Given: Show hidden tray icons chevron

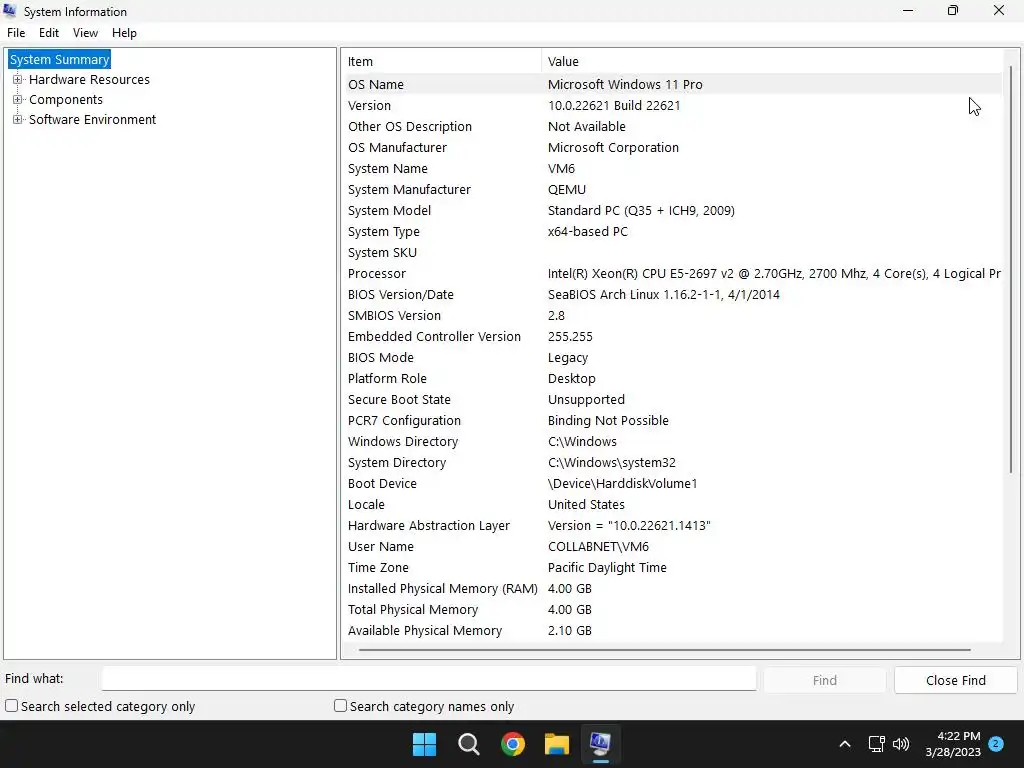Looking at the screenshot, I should click(x=844, y=744).
